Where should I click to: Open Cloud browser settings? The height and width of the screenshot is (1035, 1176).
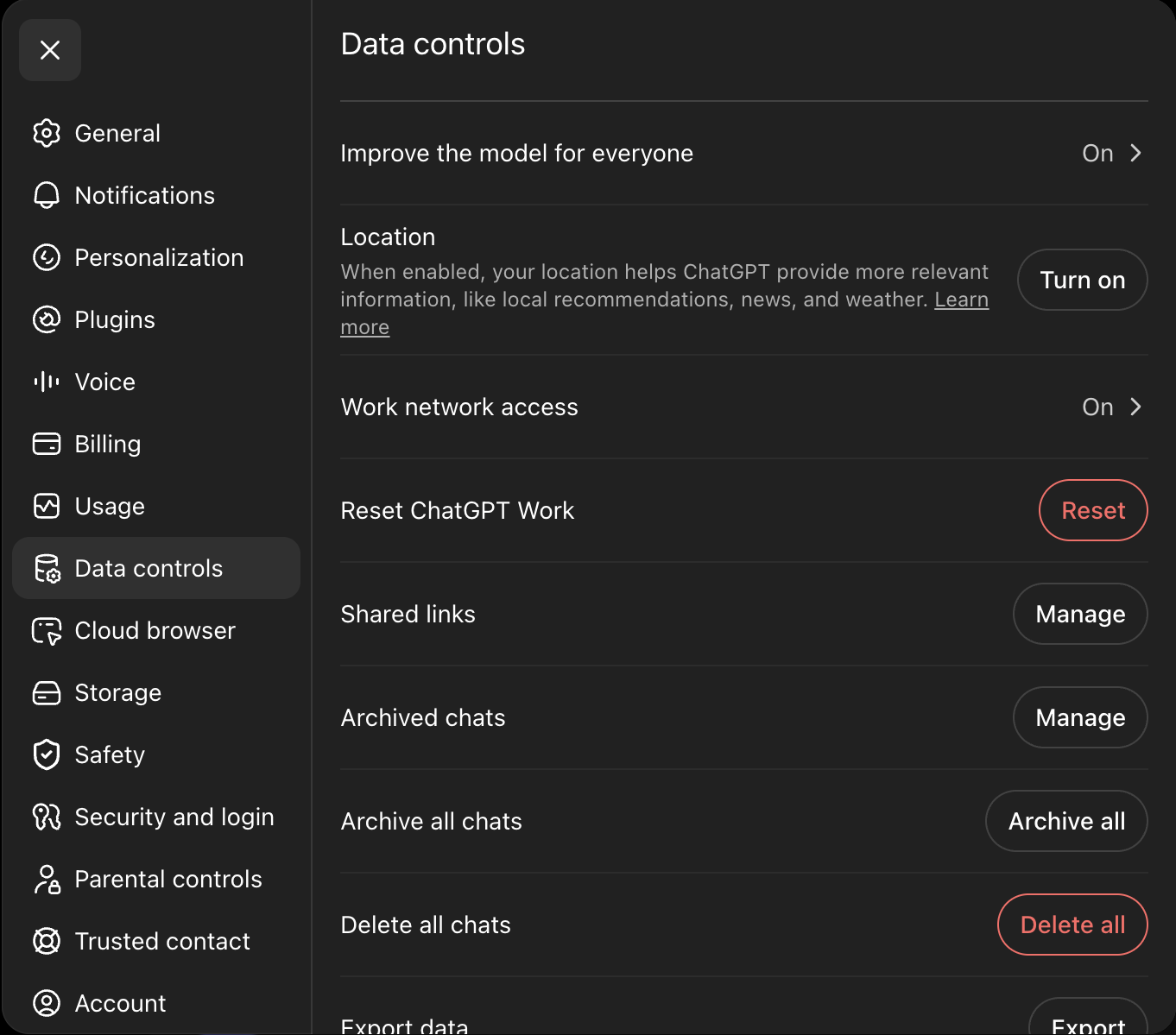tap(156, 630)
